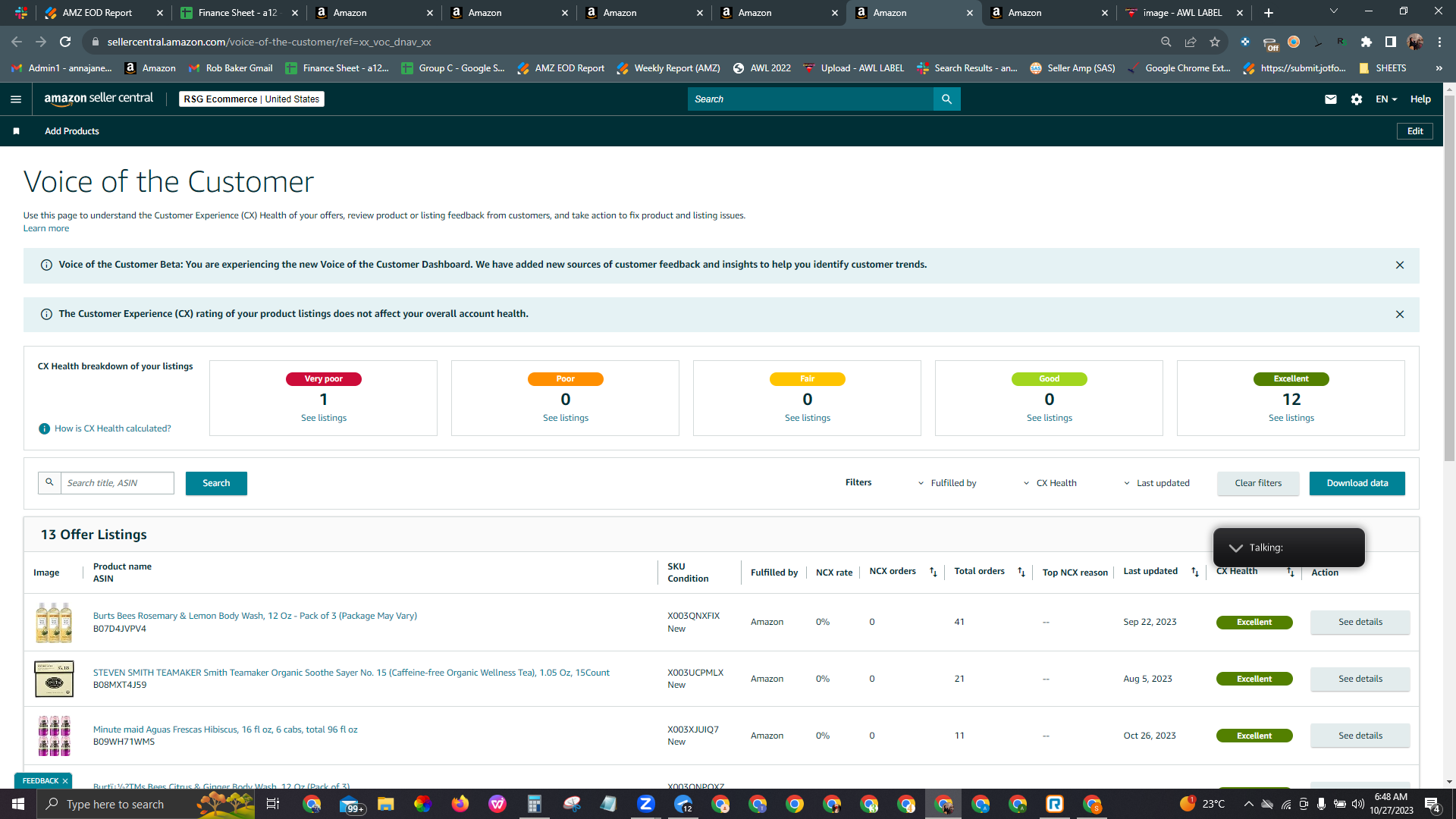Click See details for Burts Bees Rosemary row

tap(1360, 623)
